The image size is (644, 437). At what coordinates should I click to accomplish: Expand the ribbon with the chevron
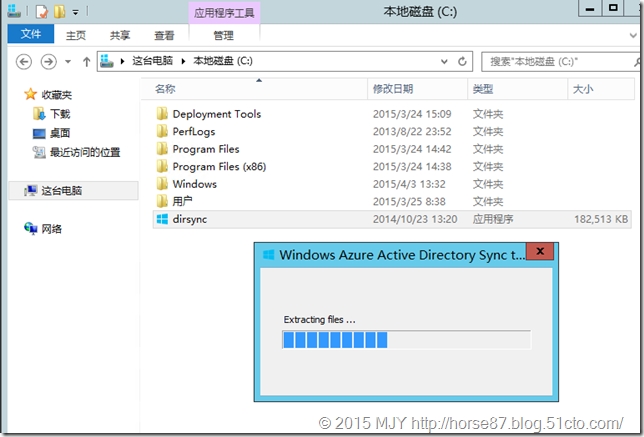click(633, 35)
